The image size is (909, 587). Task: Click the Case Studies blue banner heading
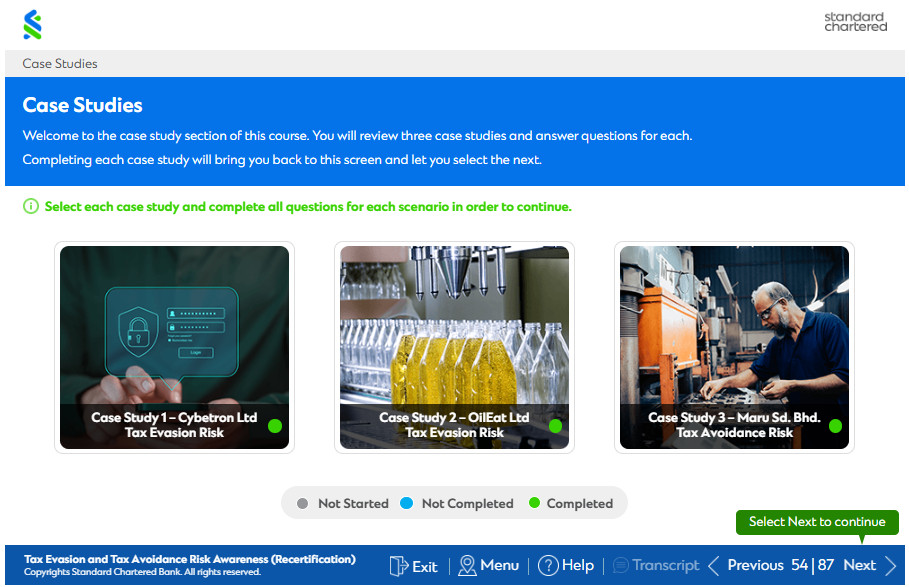click(x=82, y=105)
